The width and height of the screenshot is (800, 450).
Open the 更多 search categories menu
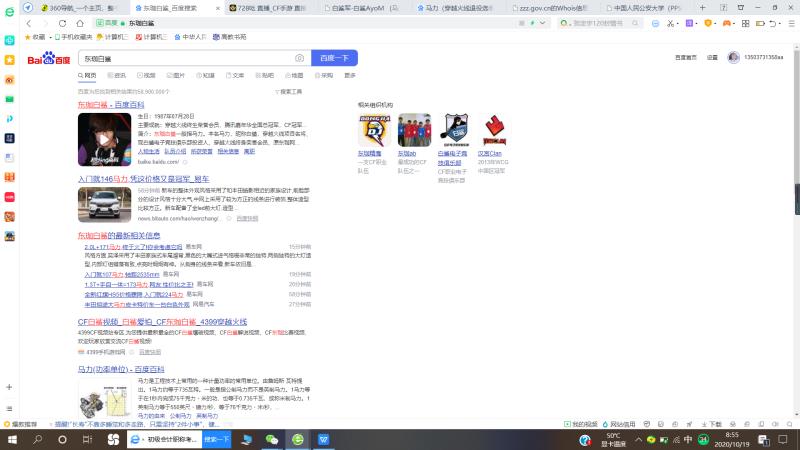[x=349, y=76]
